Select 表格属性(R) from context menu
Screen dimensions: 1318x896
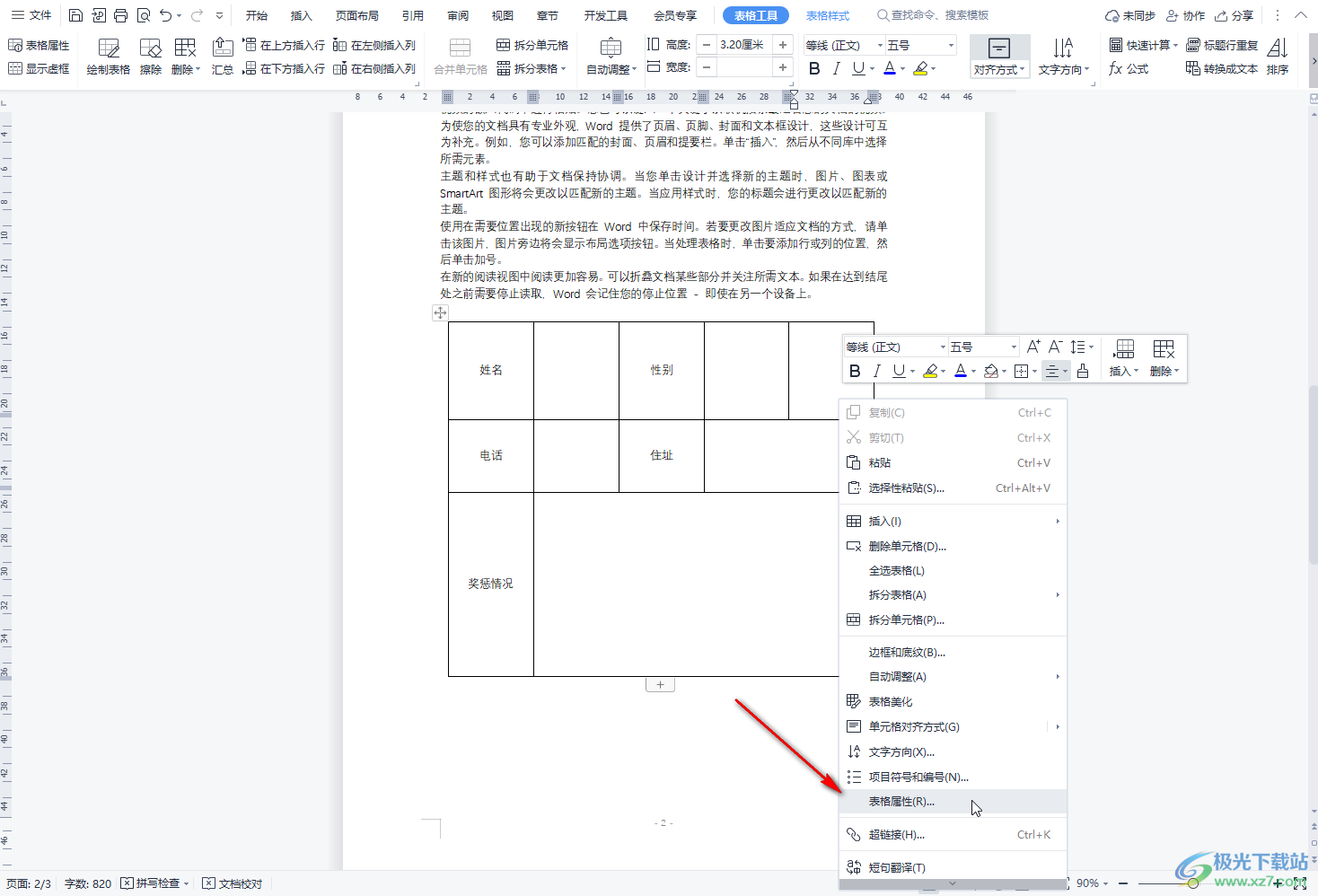coord(953,802)
